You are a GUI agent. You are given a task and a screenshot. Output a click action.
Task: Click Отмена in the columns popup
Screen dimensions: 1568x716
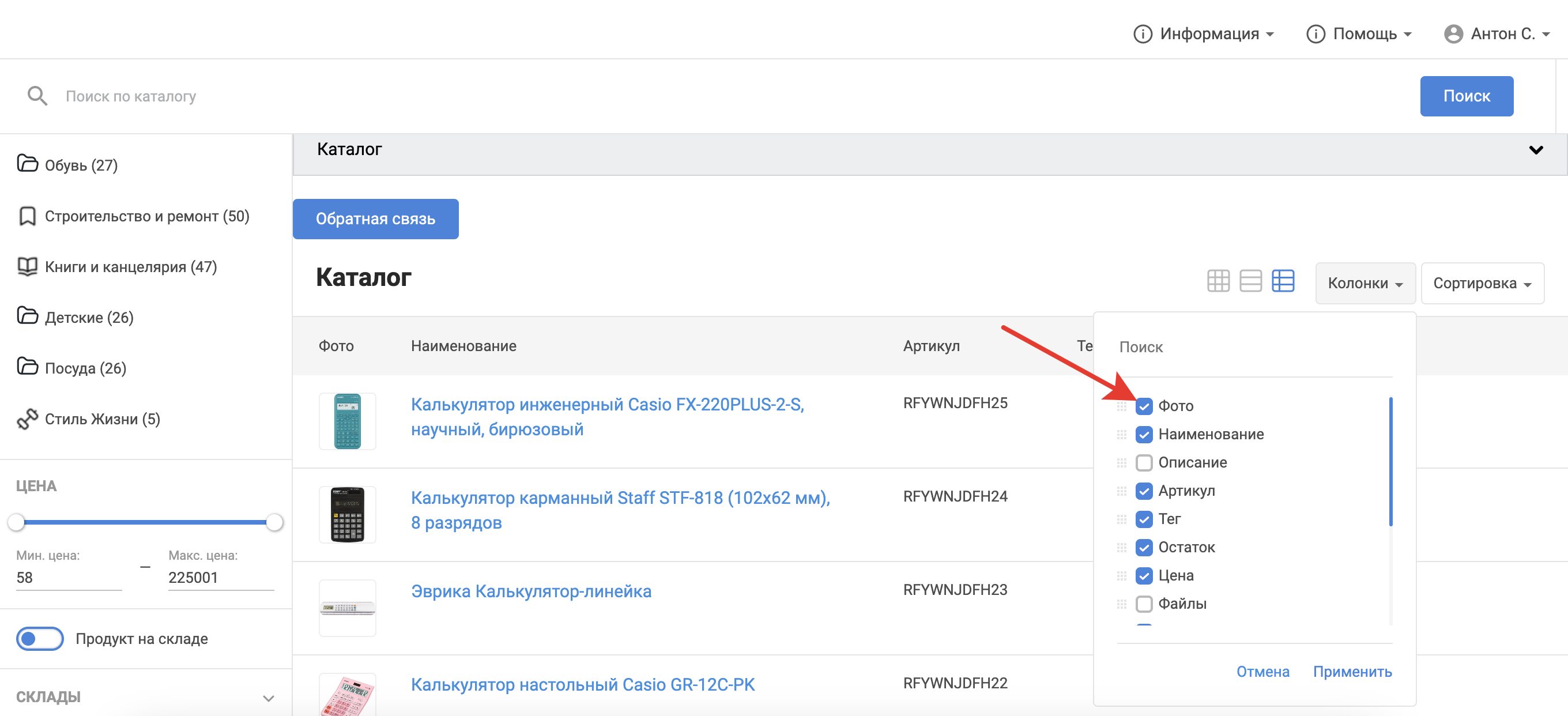tap(1262, 672)
